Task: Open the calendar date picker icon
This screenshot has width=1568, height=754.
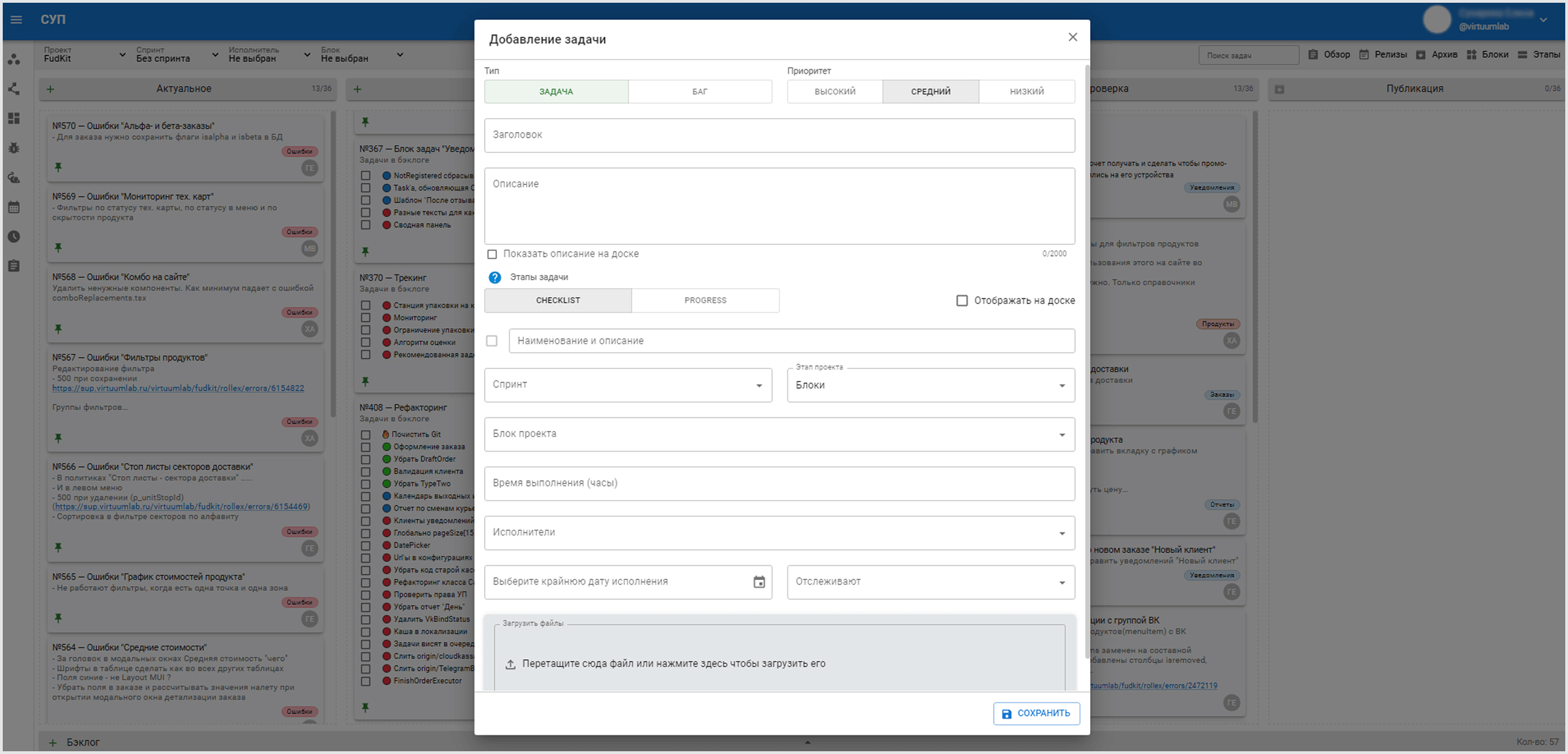Action: (759, 582)
